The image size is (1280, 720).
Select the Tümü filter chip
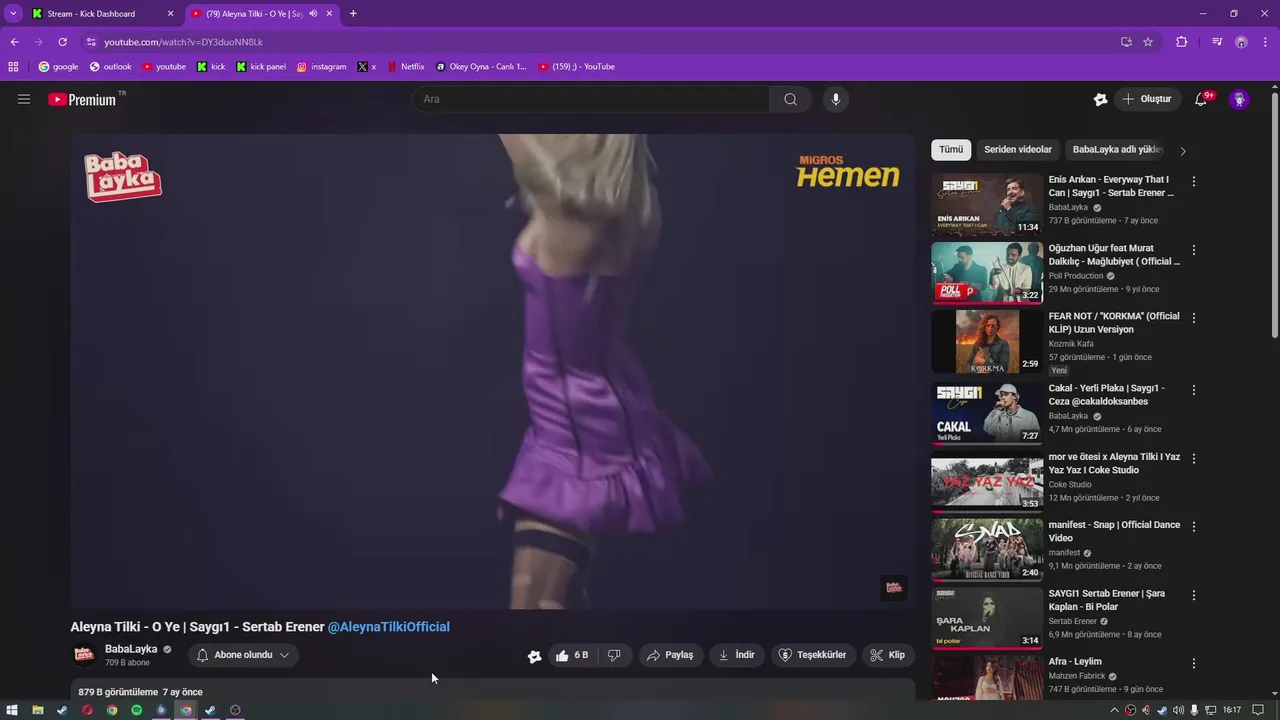click(x=951, y=150)
